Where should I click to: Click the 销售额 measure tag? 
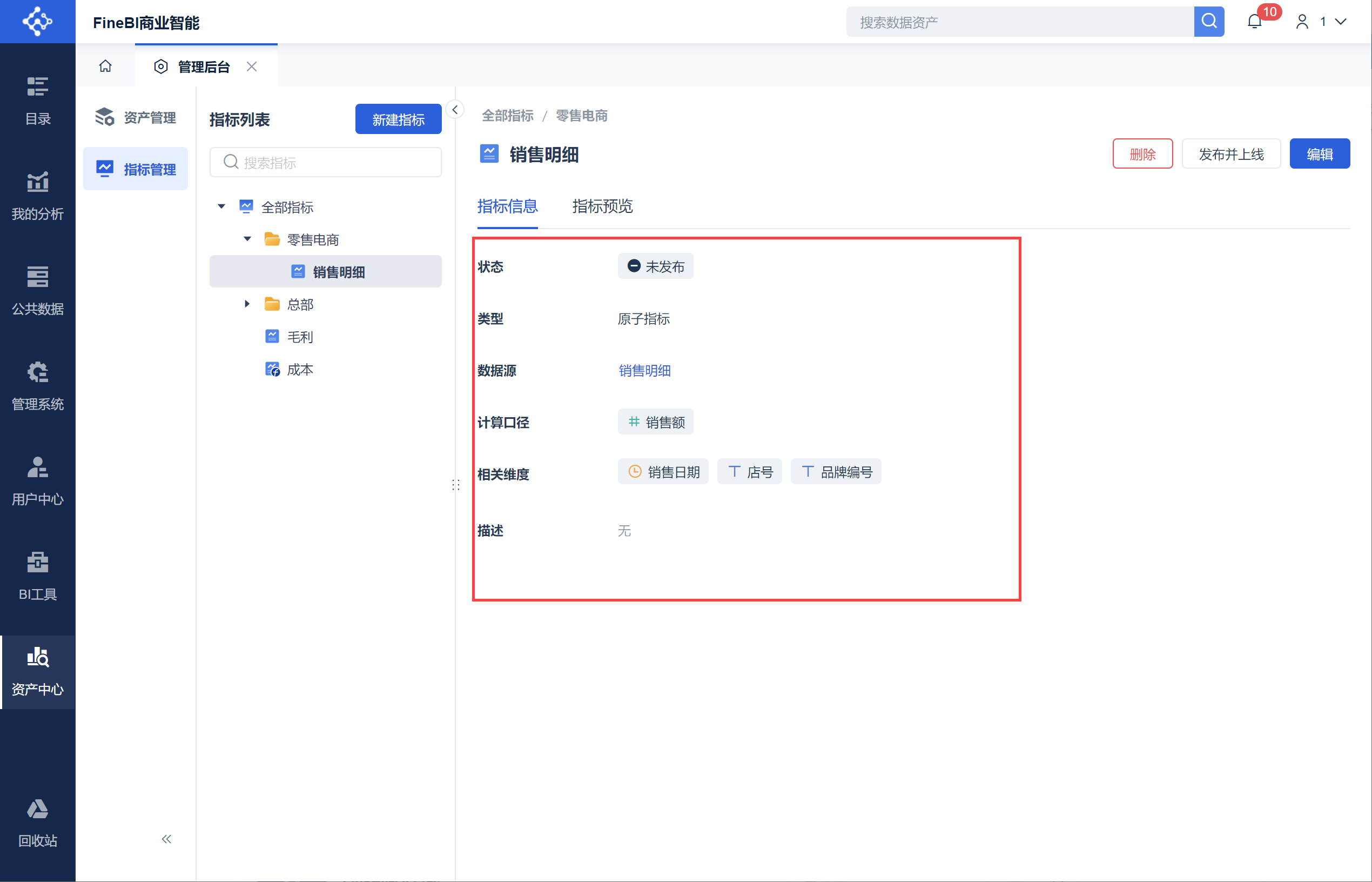(x=655, y=422)
